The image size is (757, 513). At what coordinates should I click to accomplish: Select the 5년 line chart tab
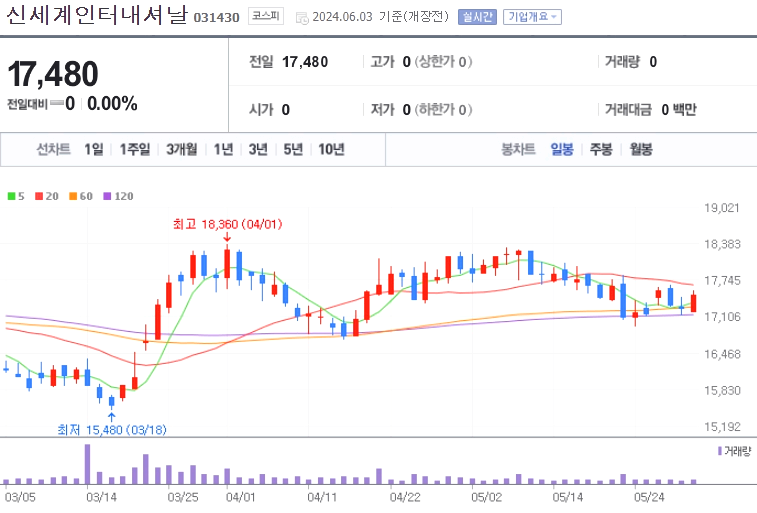(x=293, y=150)
